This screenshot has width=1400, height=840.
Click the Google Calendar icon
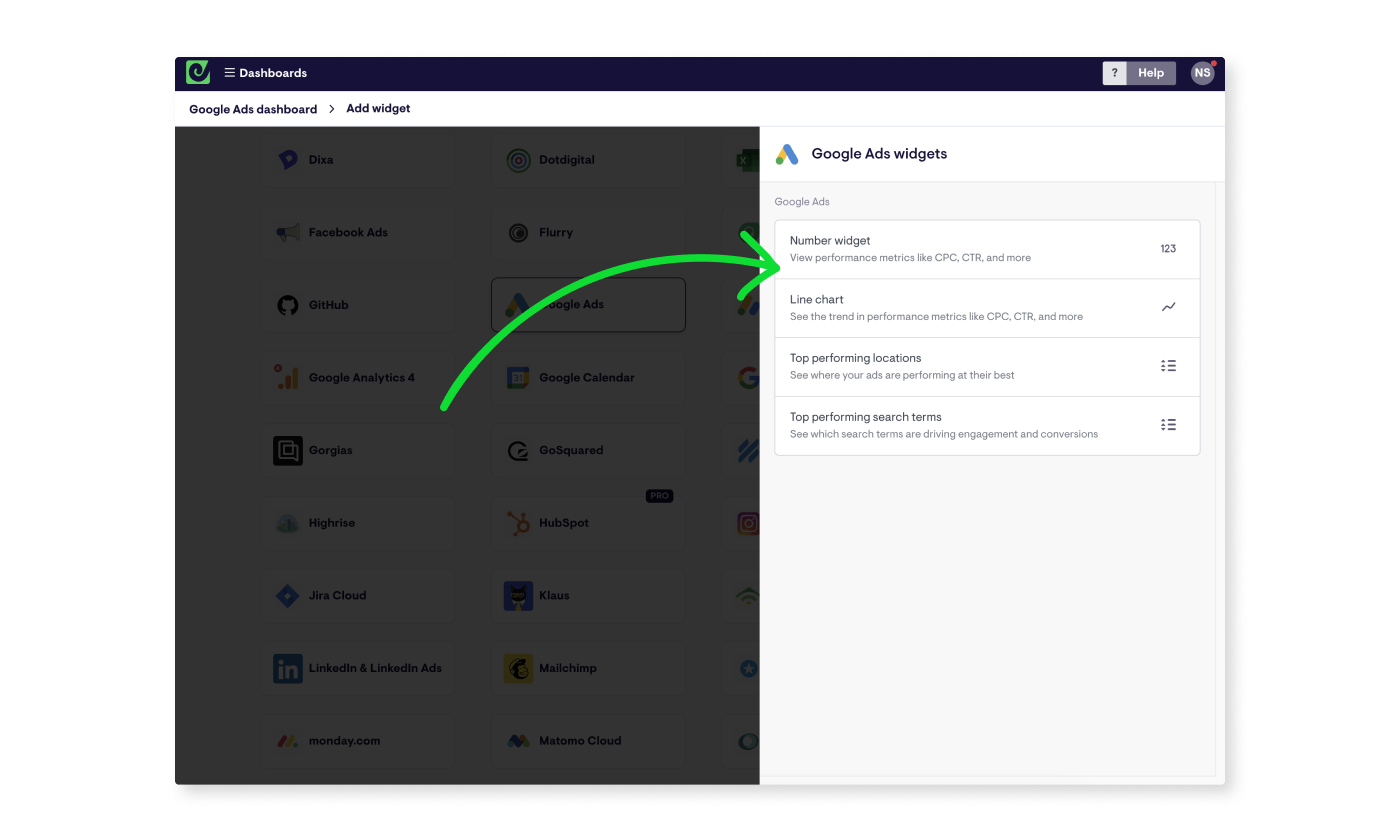click(x=518, y=378)
